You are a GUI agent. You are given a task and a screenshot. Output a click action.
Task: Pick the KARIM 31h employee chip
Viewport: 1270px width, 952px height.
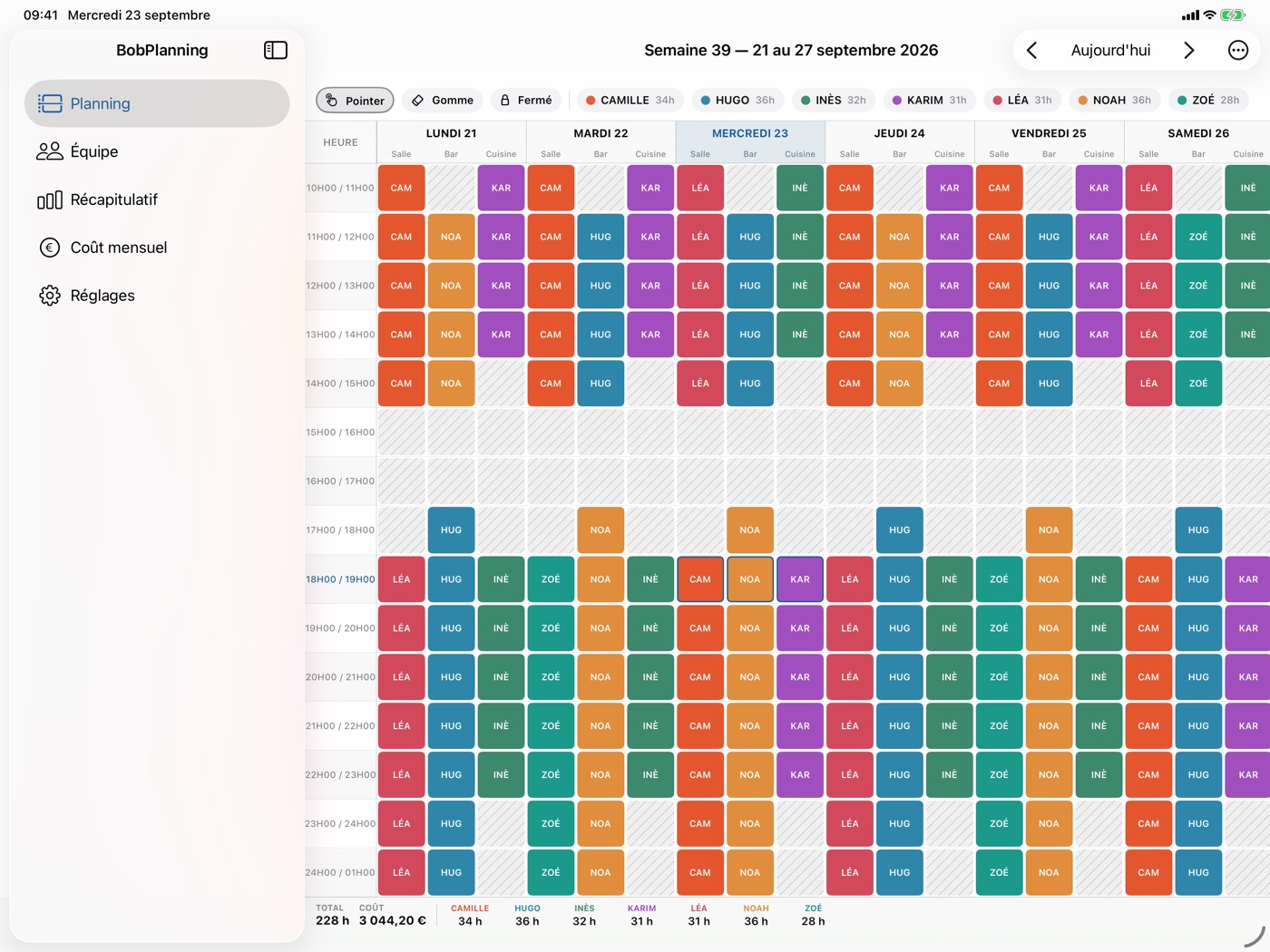(x=929, y=100)
